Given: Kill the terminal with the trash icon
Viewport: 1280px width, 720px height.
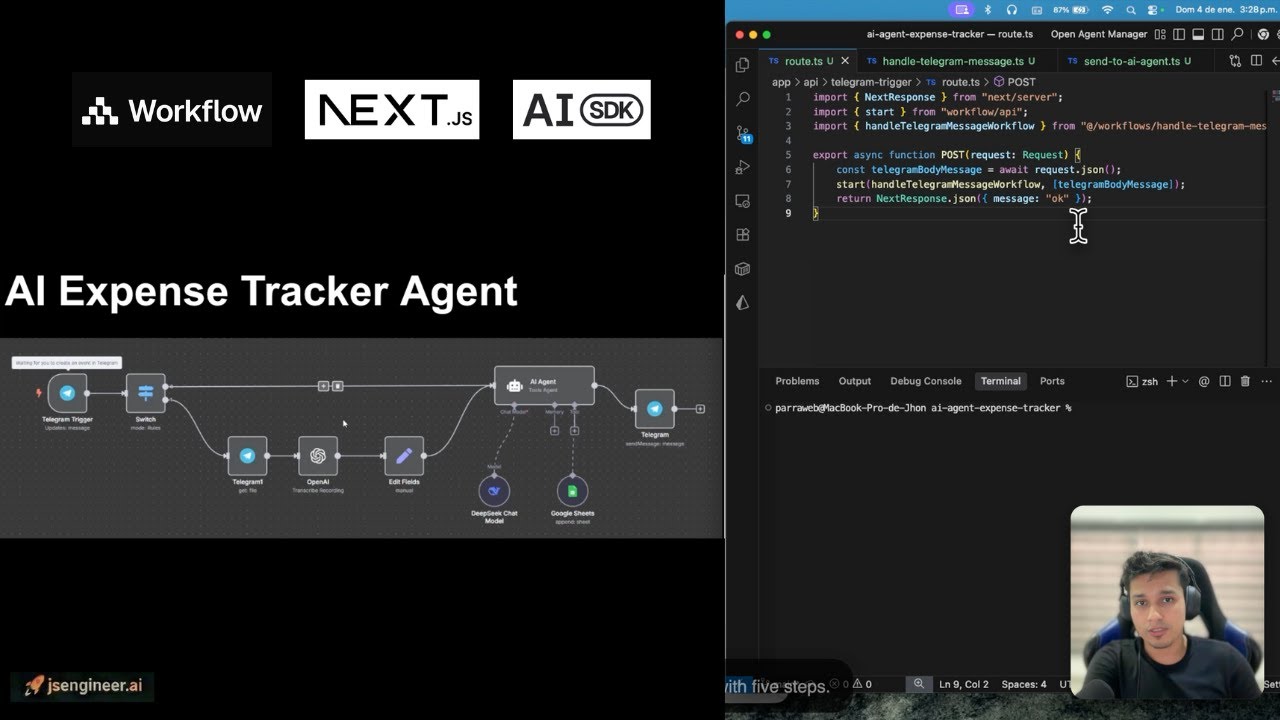Looking at the screenshot, I should (x=1245, y=381).
